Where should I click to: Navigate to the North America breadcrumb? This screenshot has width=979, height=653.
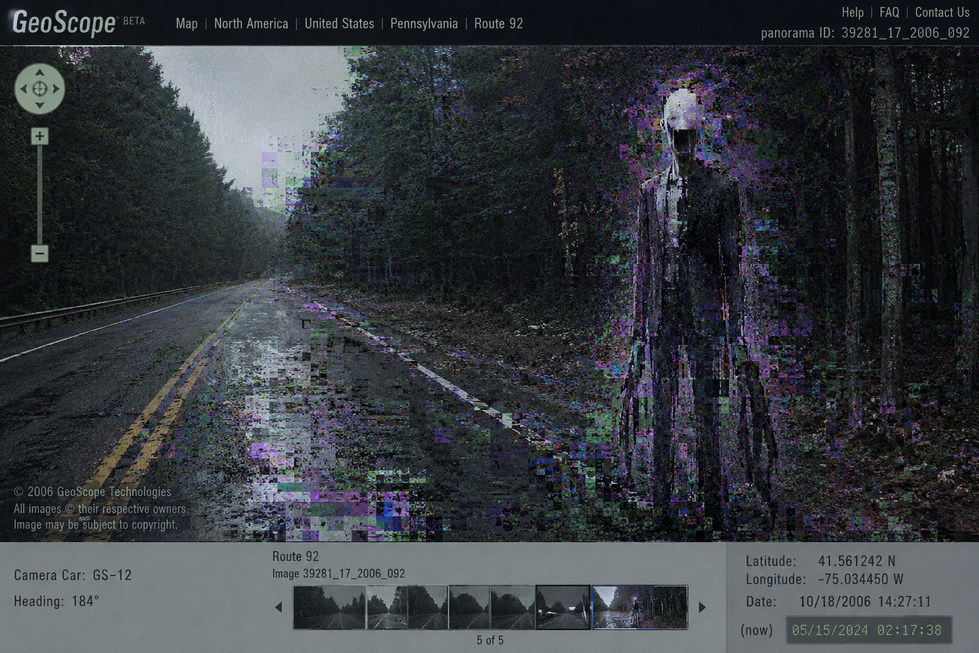[251, 24]
